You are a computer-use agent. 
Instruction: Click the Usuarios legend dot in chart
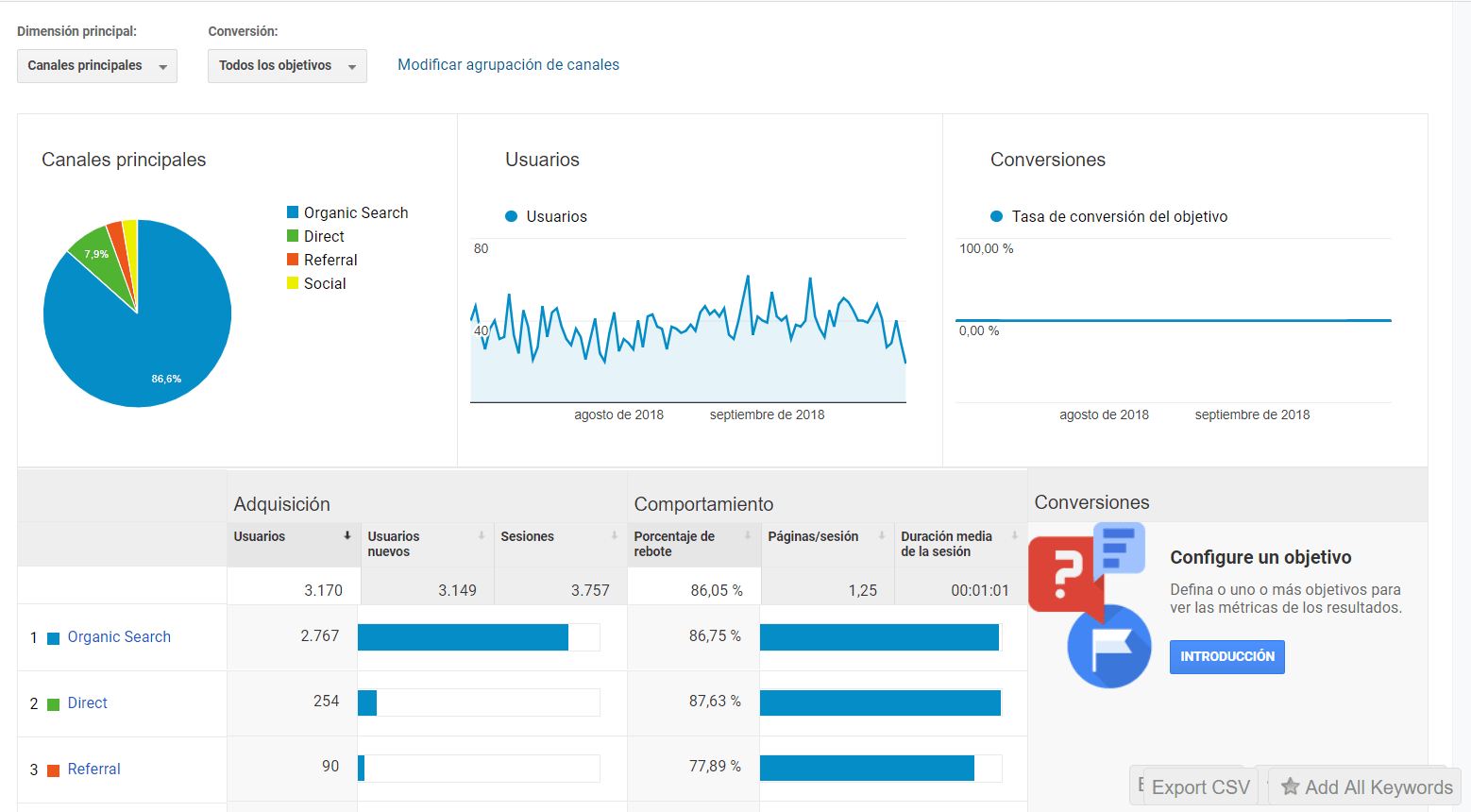pyautogui.click(x=512, y=216)
